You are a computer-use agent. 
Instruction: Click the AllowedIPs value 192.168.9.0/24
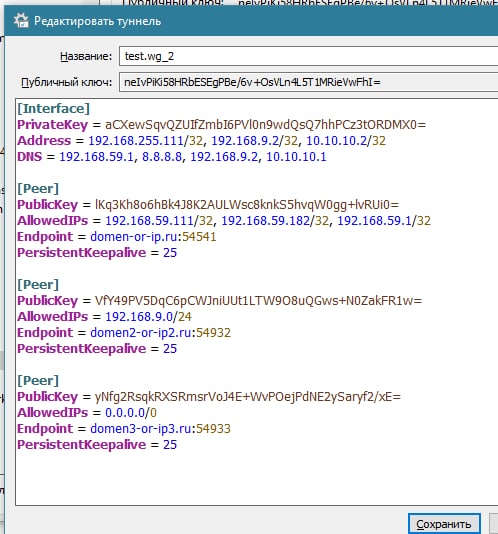148,317
